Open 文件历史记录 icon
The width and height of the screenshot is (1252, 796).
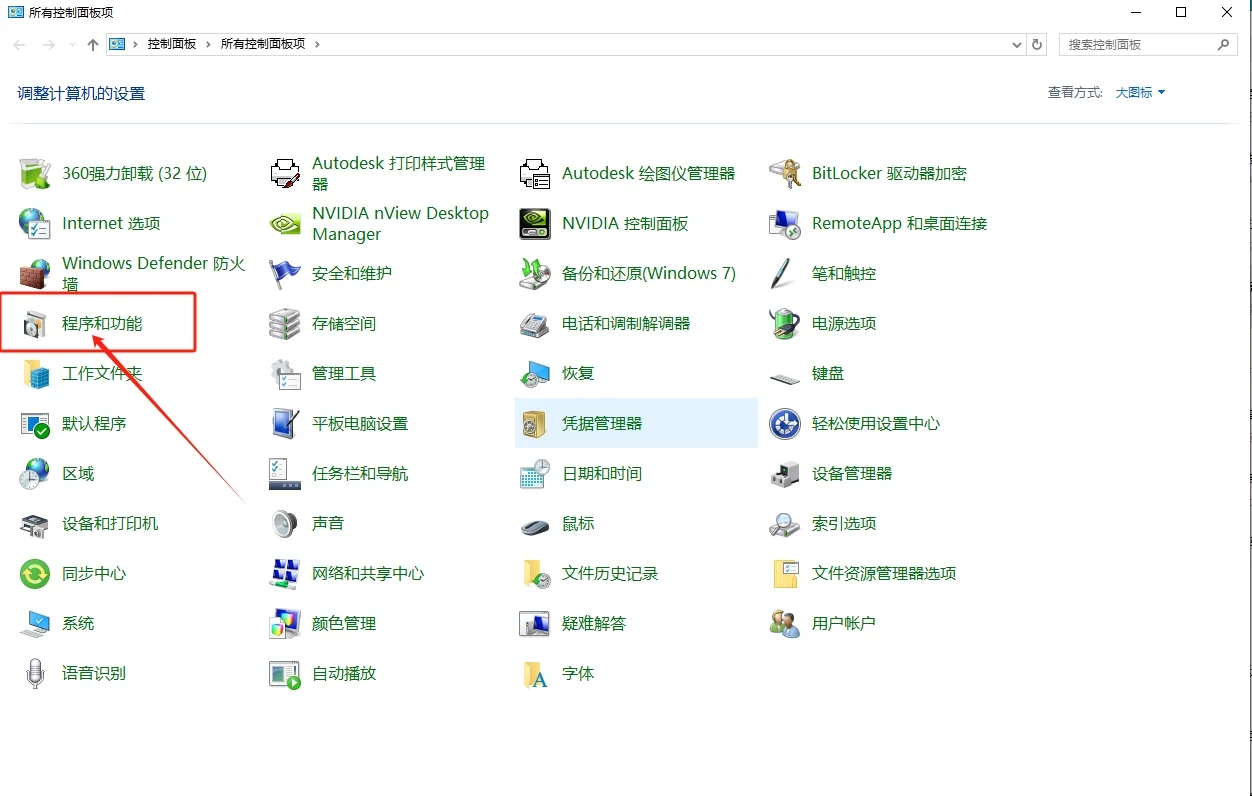pyautogui.click(x=535, y=573)
